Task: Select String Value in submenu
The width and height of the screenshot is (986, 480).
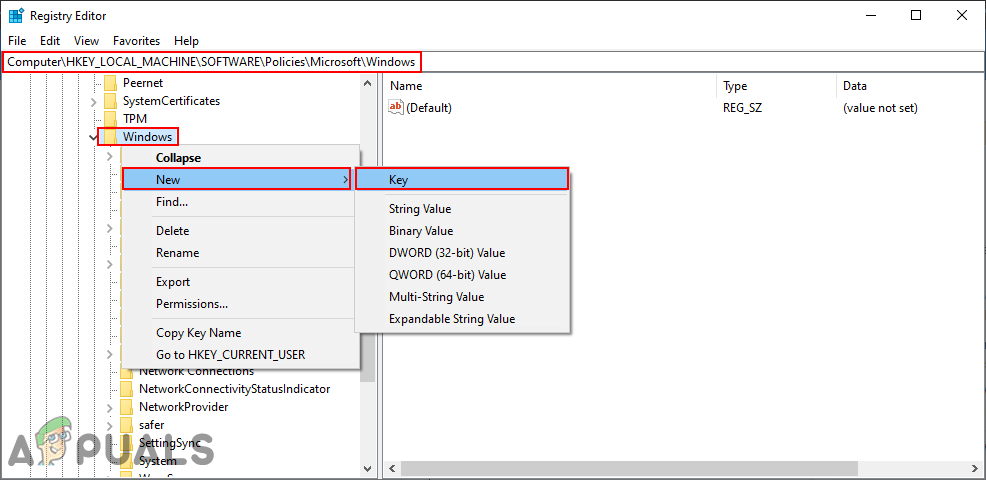Action: coord(462,209)
